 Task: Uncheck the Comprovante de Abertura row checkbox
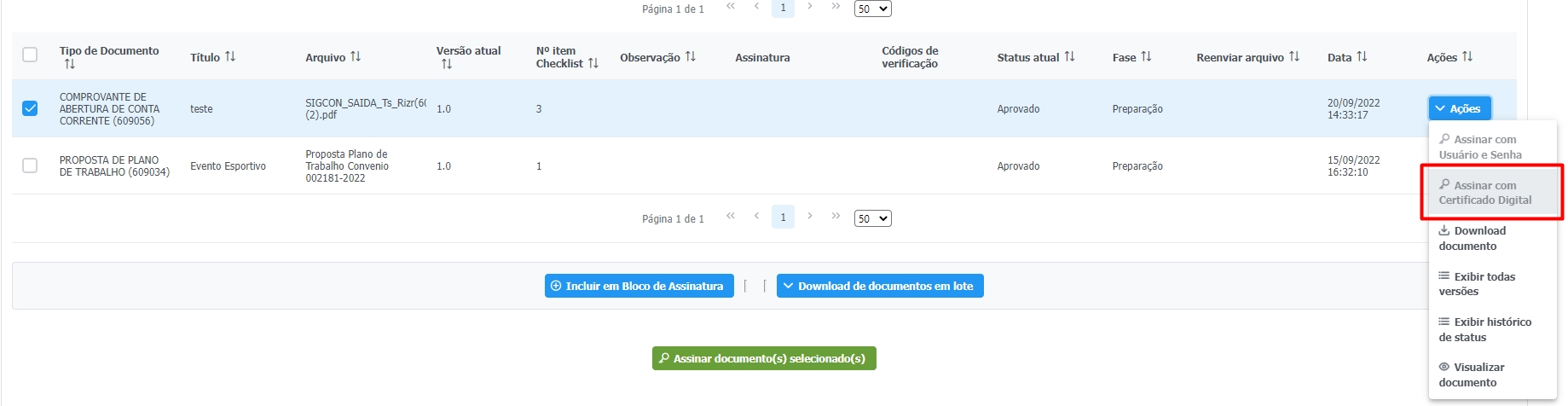[30, 108]
